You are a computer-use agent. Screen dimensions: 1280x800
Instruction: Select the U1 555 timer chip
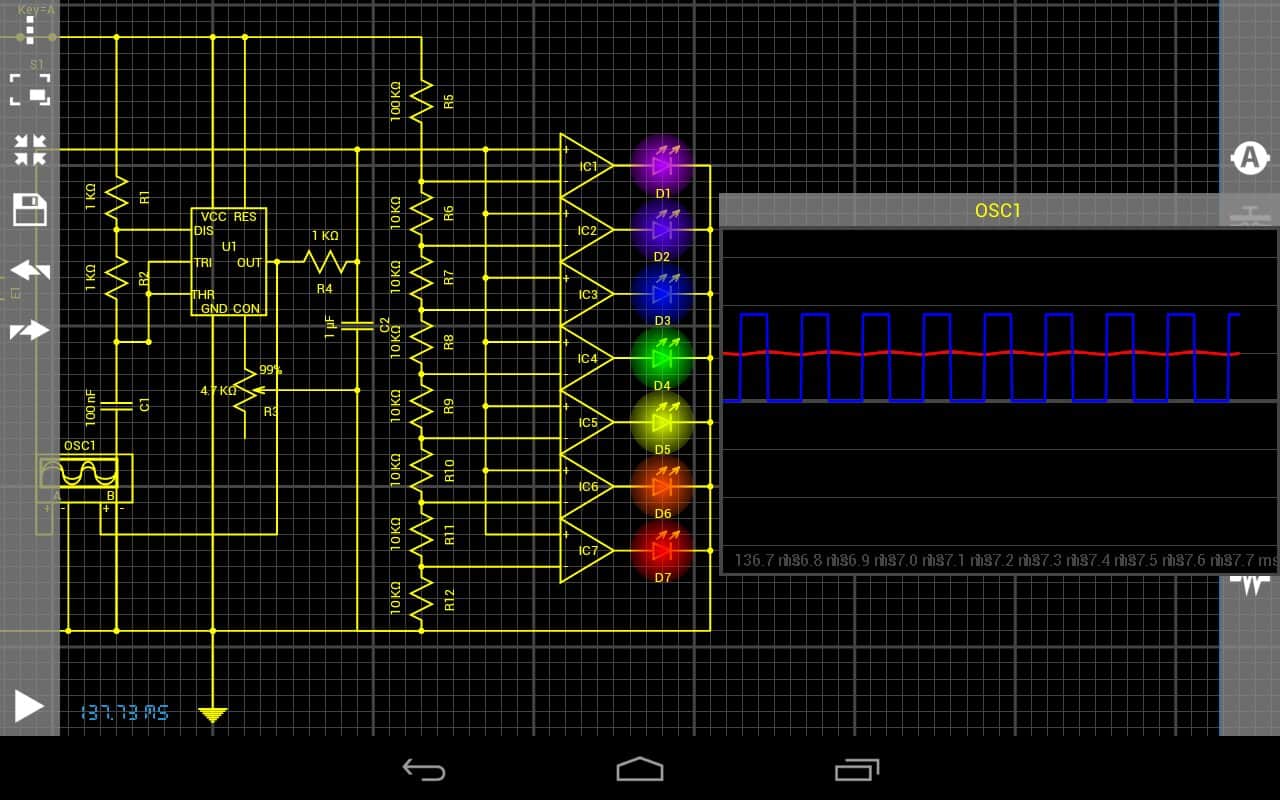tap(229, 262)
